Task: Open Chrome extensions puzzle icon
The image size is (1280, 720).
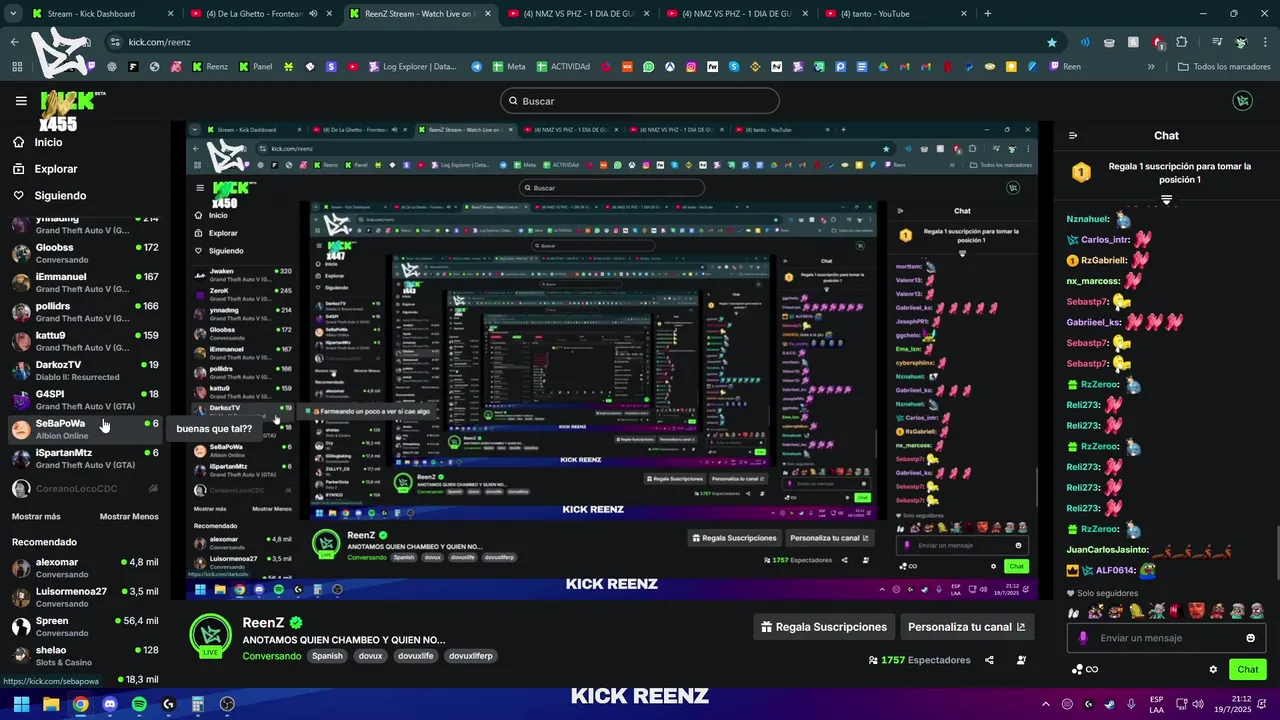Action: click(x=1181, y=42)
